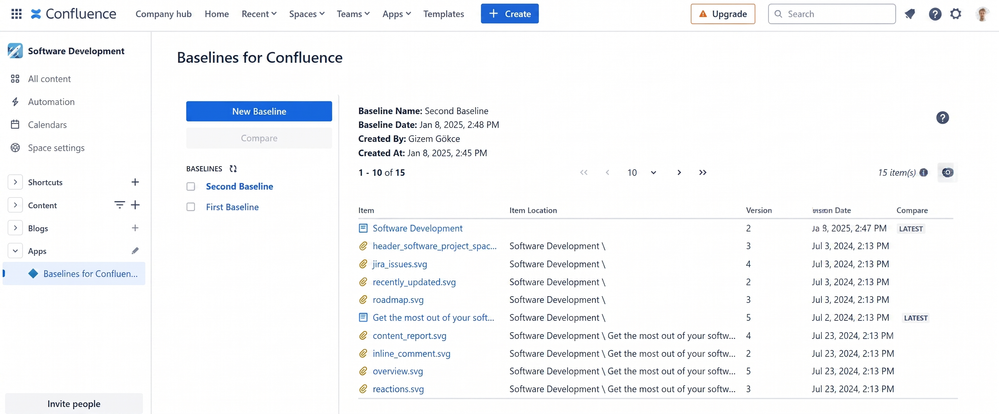
Task: Open the header_software_project_spac... item link
Action: pos(435,246)
